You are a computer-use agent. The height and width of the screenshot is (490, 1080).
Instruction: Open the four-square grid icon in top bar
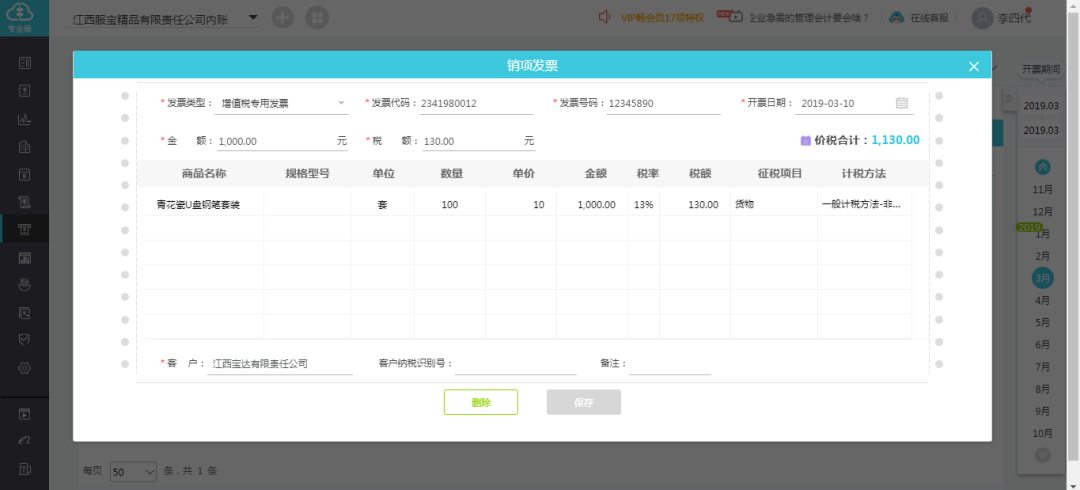[317, 18]
